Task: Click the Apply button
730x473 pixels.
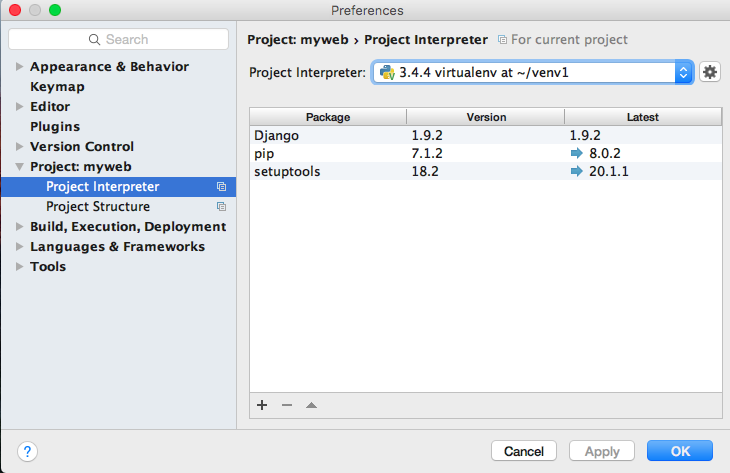Action: tap(602, 451)
